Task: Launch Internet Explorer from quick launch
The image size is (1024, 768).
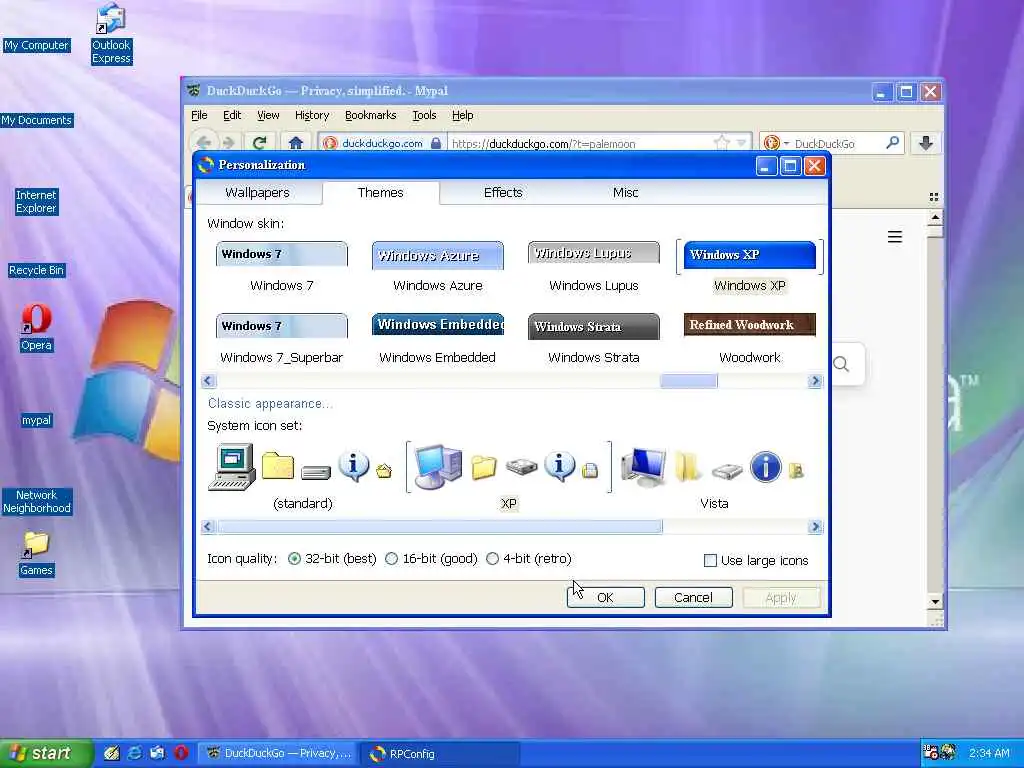Action: tap(135, 753)
